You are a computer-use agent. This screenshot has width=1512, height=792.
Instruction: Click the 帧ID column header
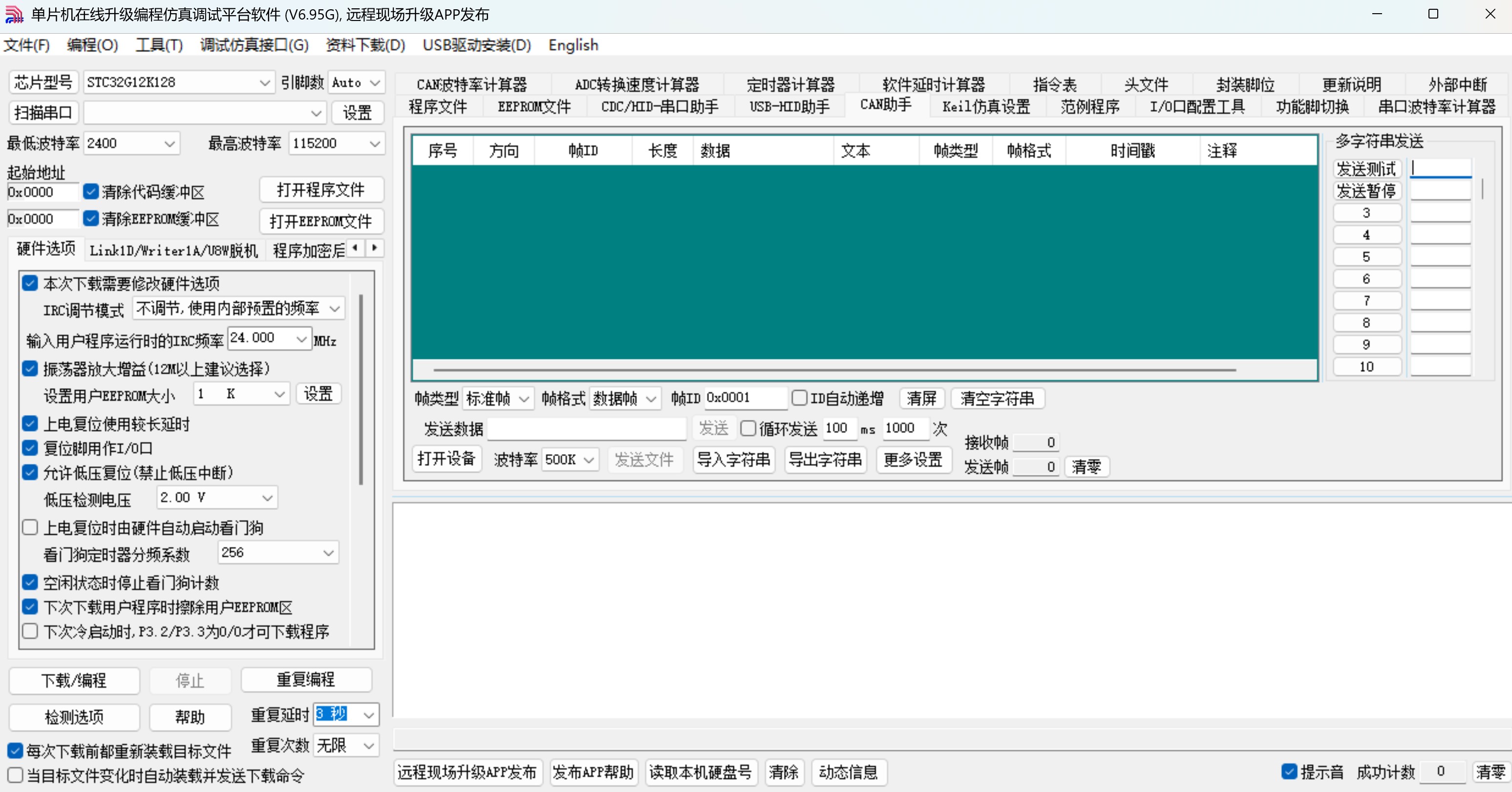[583, 151]
